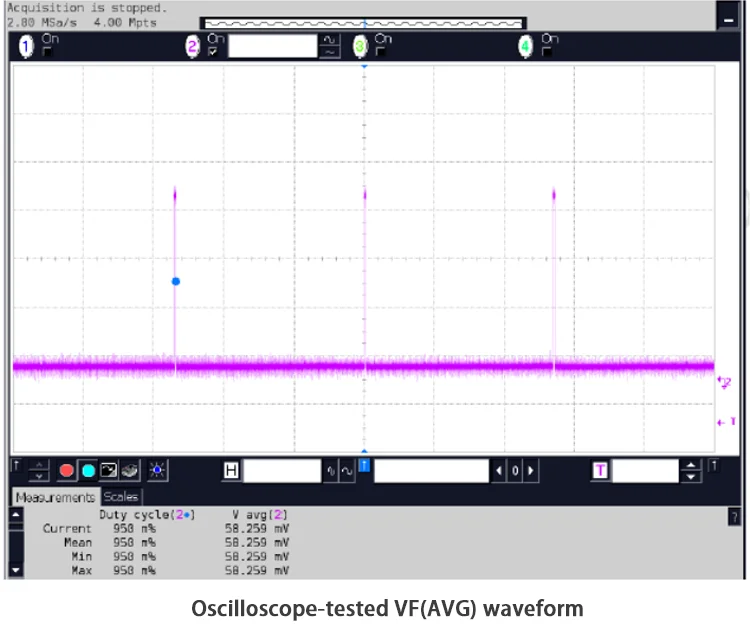Screen dimensions: 750x631
Task: Click the memory bar waveform overview
Action: click(x=364, y=22)
